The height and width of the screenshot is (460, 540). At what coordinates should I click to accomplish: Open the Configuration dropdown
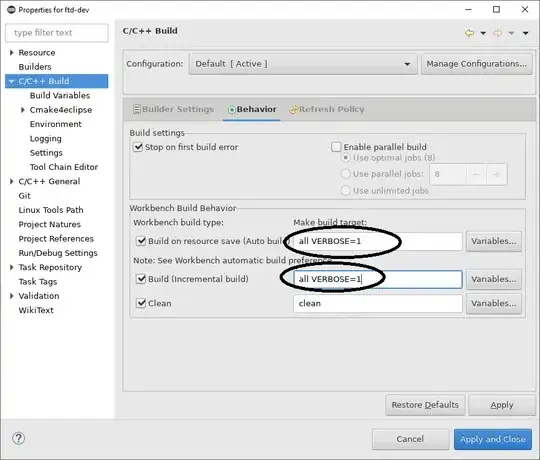(x=303, y=64)
